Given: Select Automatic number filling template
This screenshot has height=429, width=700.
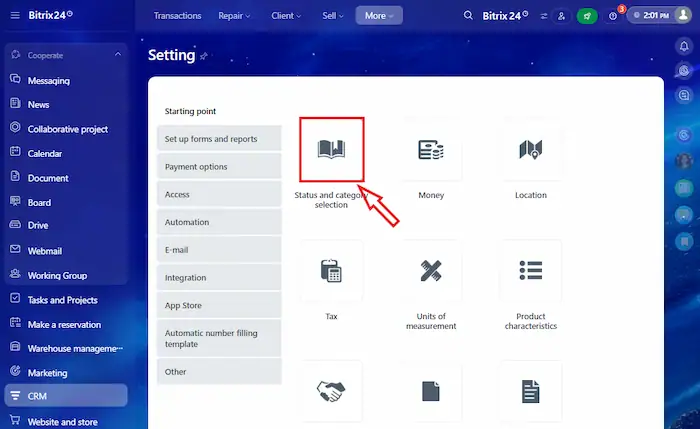Looking at the screenshot, I should [x=219, y=338].
